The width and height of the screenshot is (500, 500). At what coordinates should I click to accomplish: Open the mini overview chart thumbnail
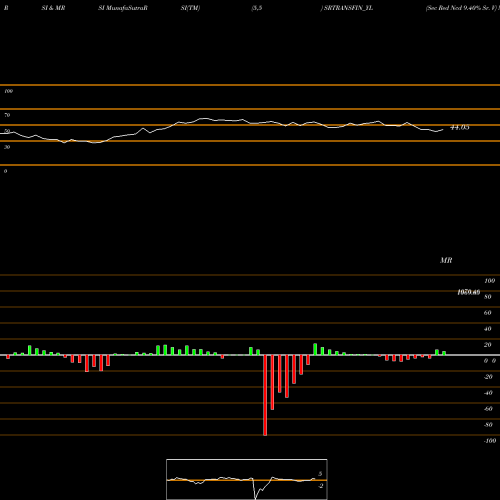(247, 479)
